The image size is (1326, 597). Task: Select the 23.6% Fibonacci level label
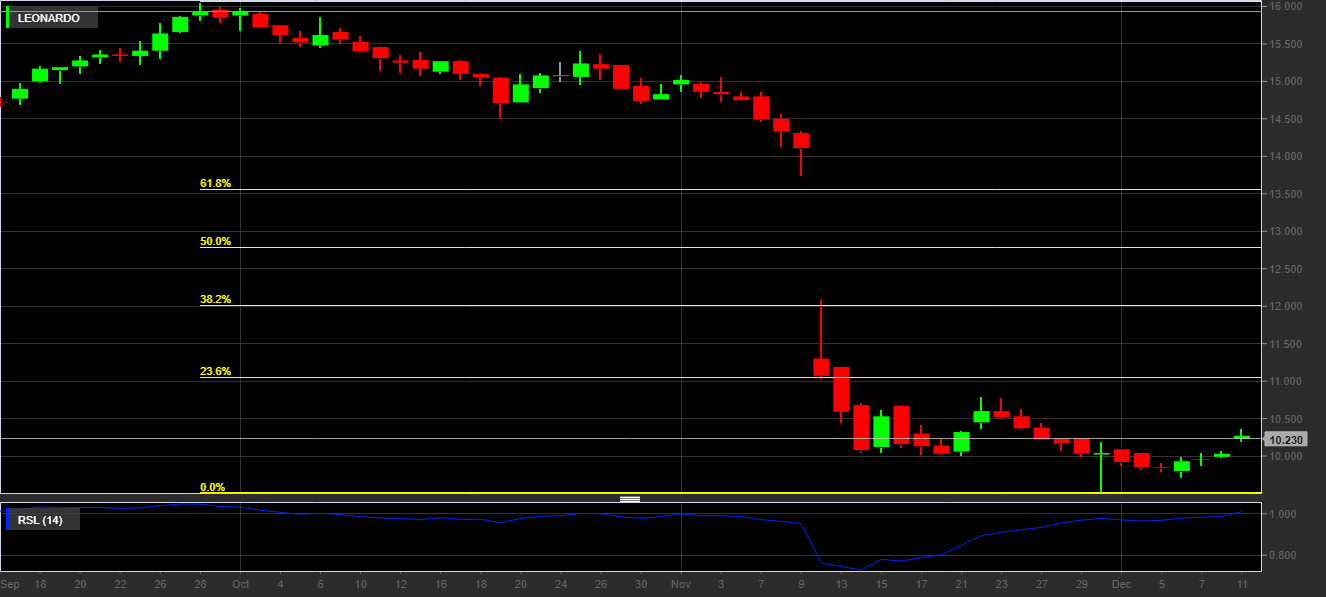[x=215, y=372]
